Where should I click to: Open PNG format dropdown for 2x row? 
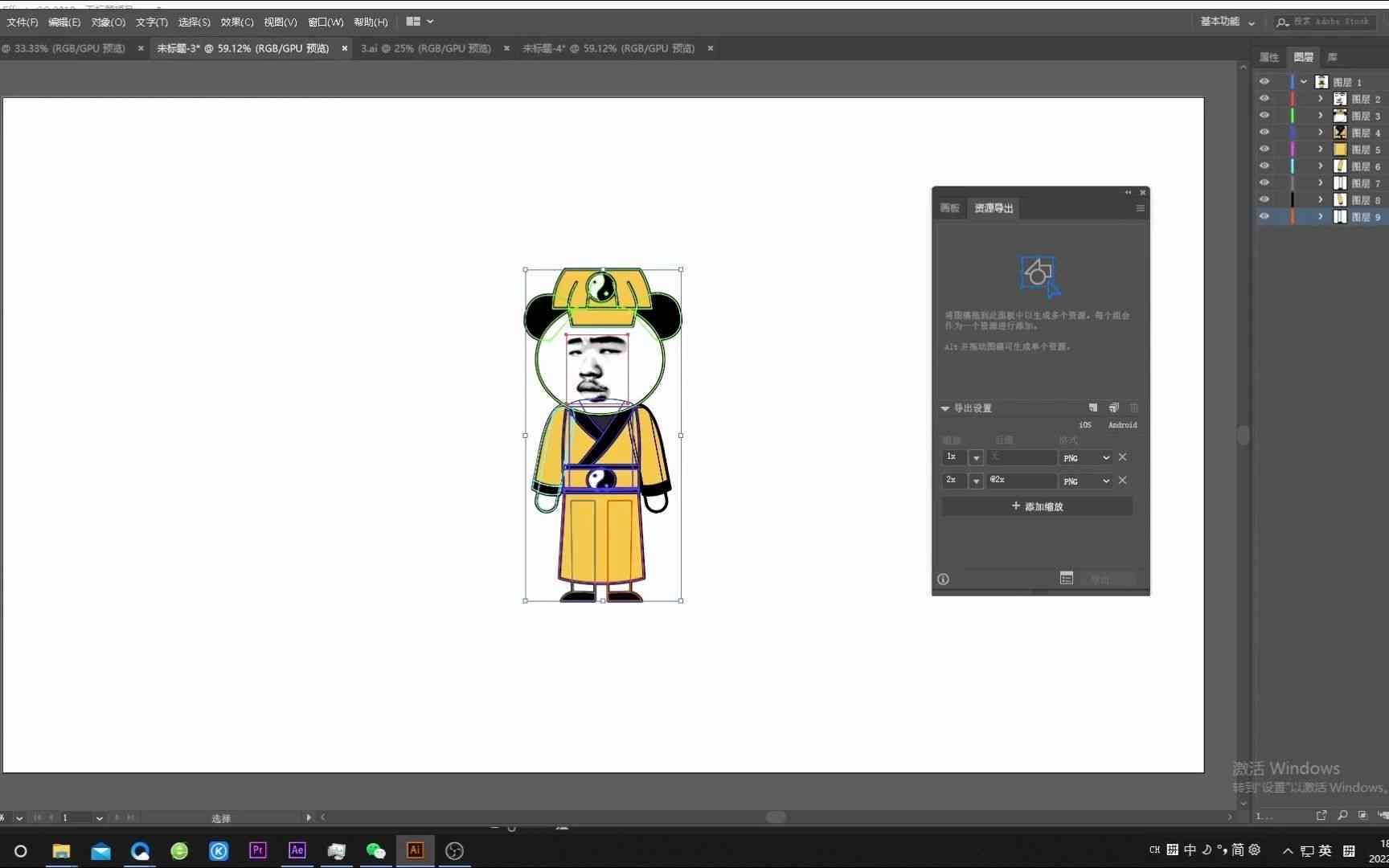[1086, 481]
